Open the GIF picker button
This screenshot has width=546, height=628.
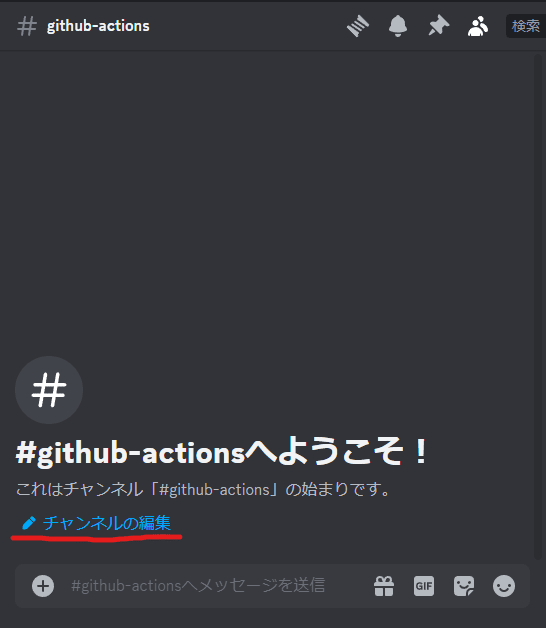424,586
